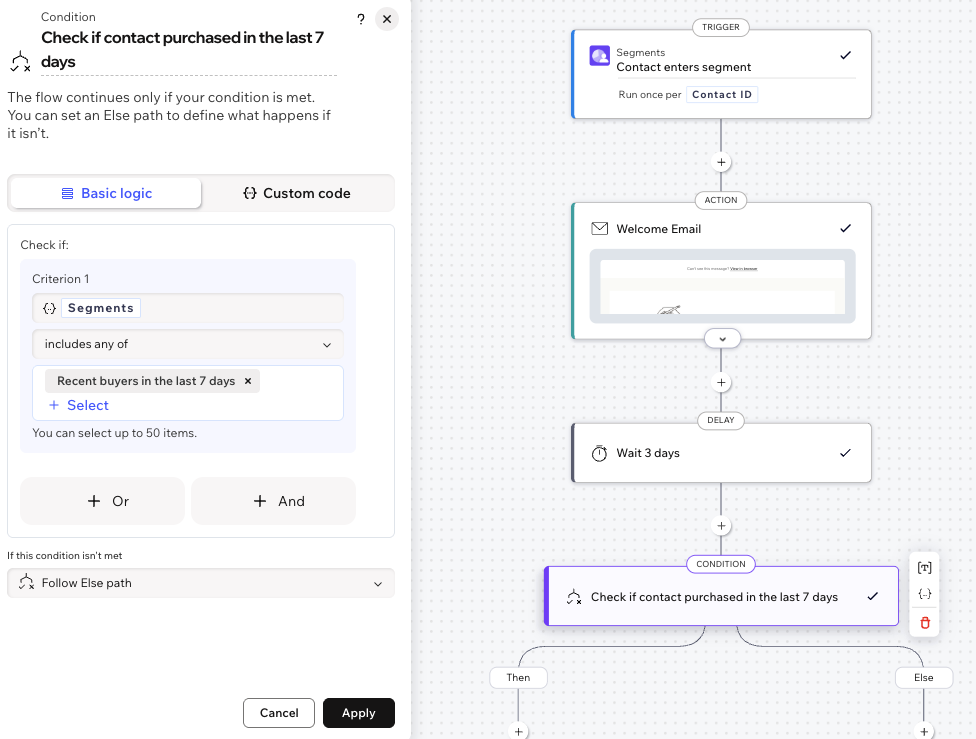Add a step under the Else branch

[924, 732]
